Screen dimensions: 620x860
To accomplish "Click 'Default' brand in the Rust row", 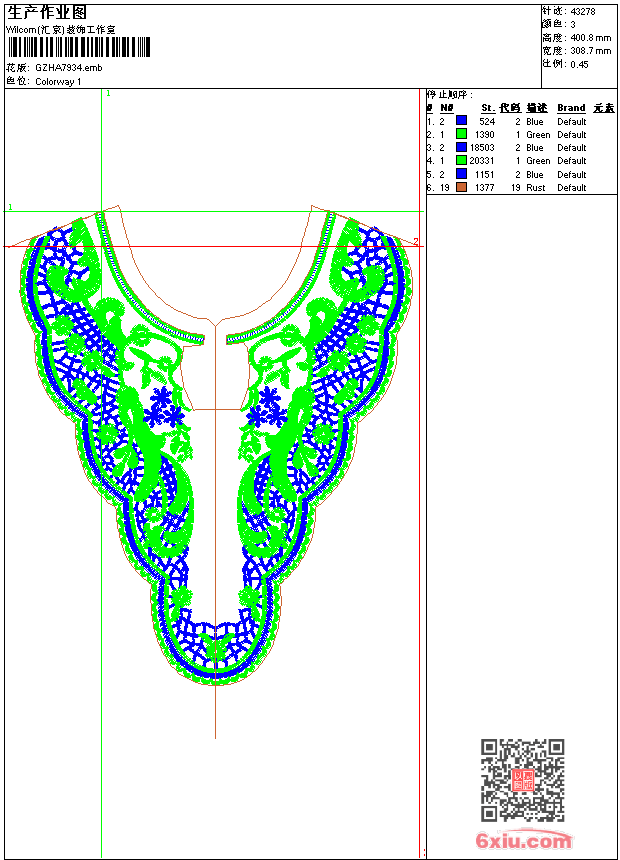I will point(572,188).
